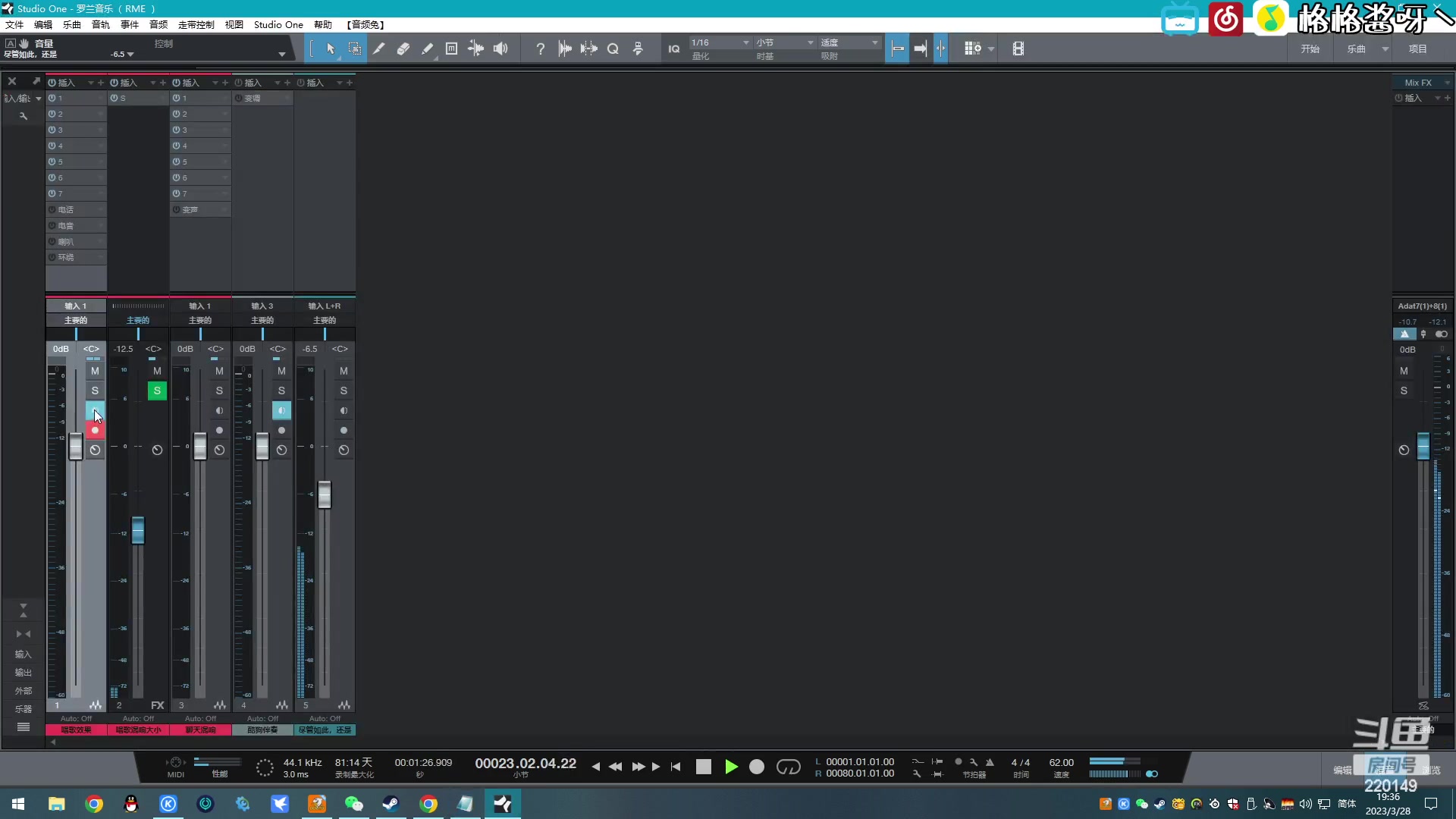Click channel 2 volume fader

pyautogui.click(x=138, y=530)
